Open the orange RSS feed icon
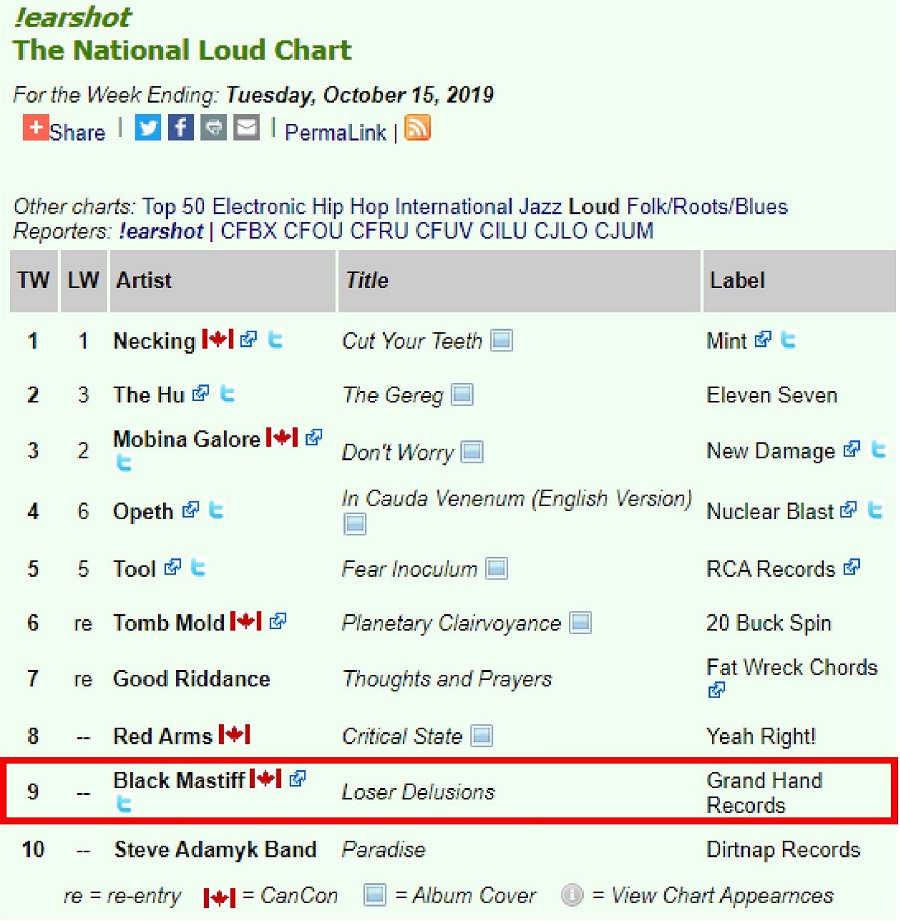This screenshot has height=921, width=900. coord(417,128)
